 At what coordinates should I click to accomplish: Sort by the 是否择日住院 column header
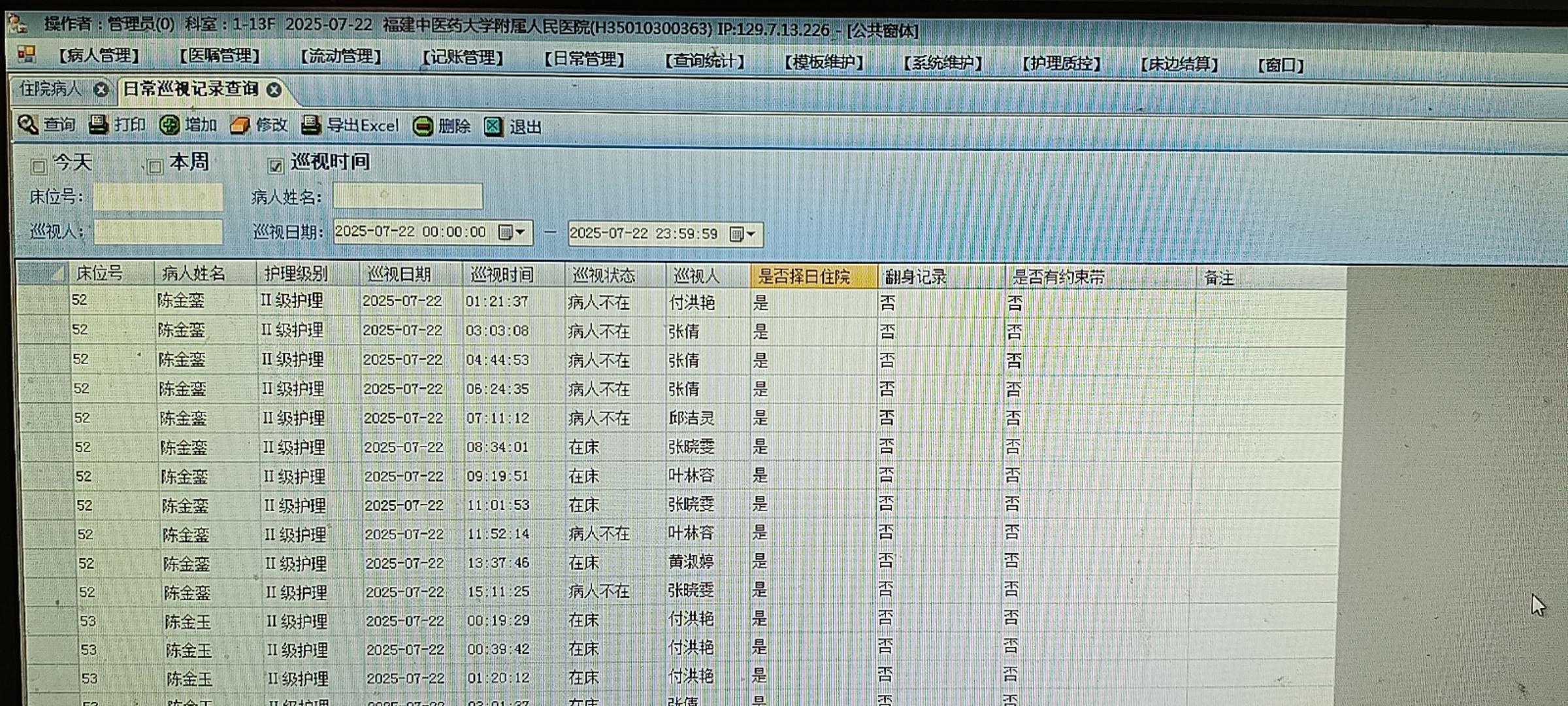804,277
